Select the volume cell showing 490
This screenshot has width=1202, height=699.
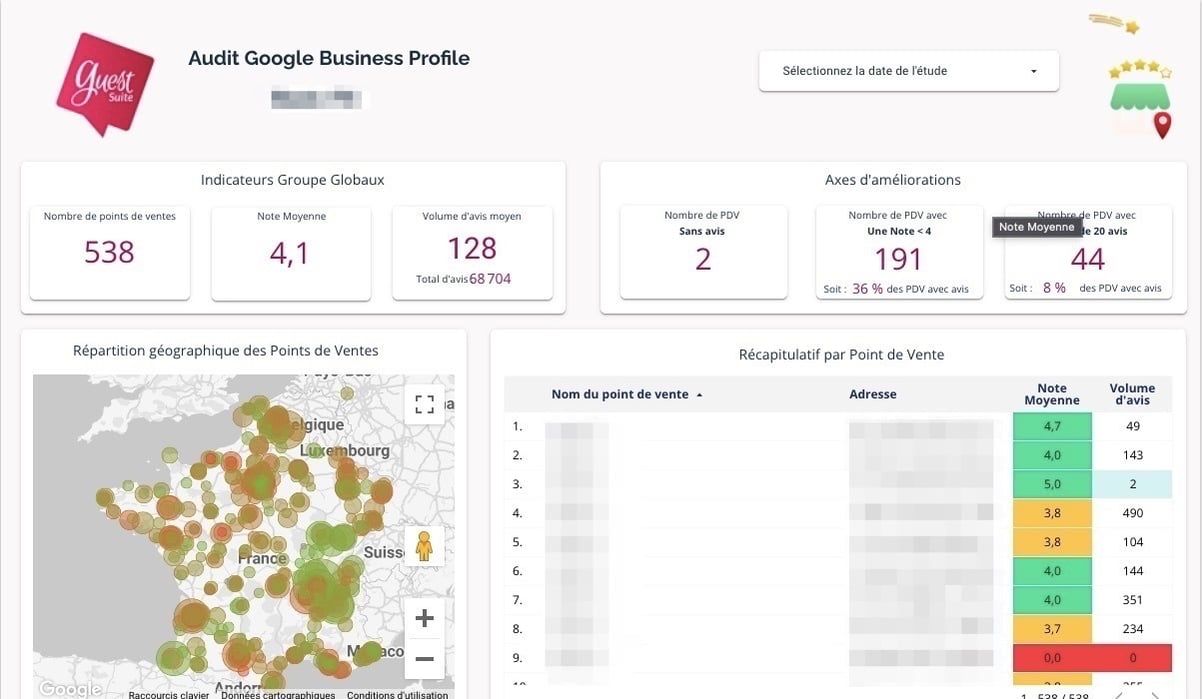coord(1132,513)
